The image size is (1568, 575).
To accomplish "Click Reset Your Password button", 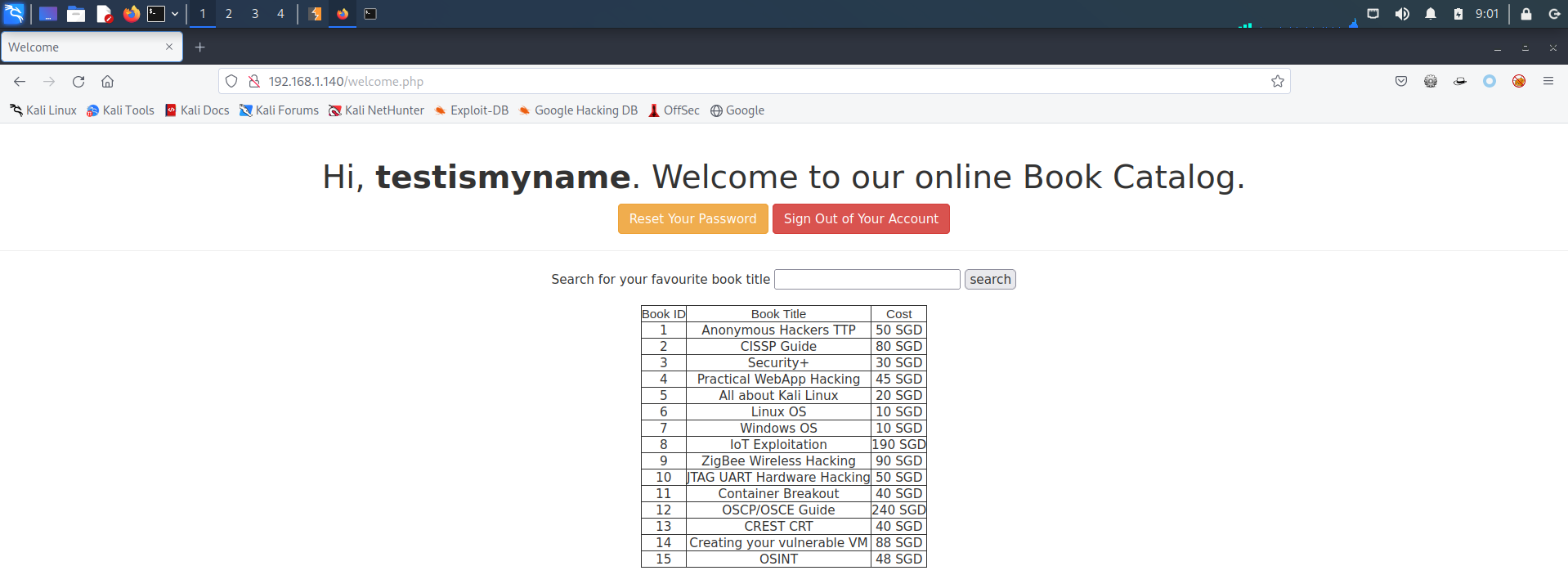I will pos(692,219).
